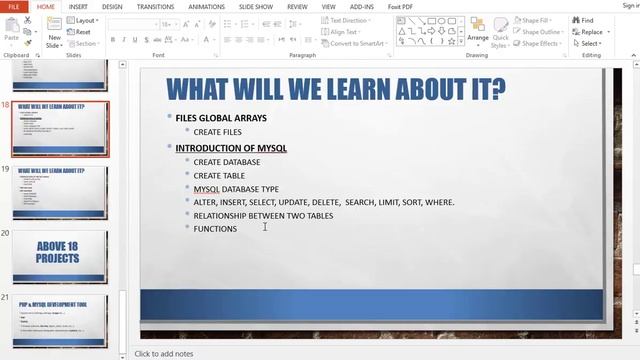The height and width of the screenshot is (360, 640).
Task: Select the ABOVE 18 PROJECTS slide thumbnail
Action: [60, 256]
